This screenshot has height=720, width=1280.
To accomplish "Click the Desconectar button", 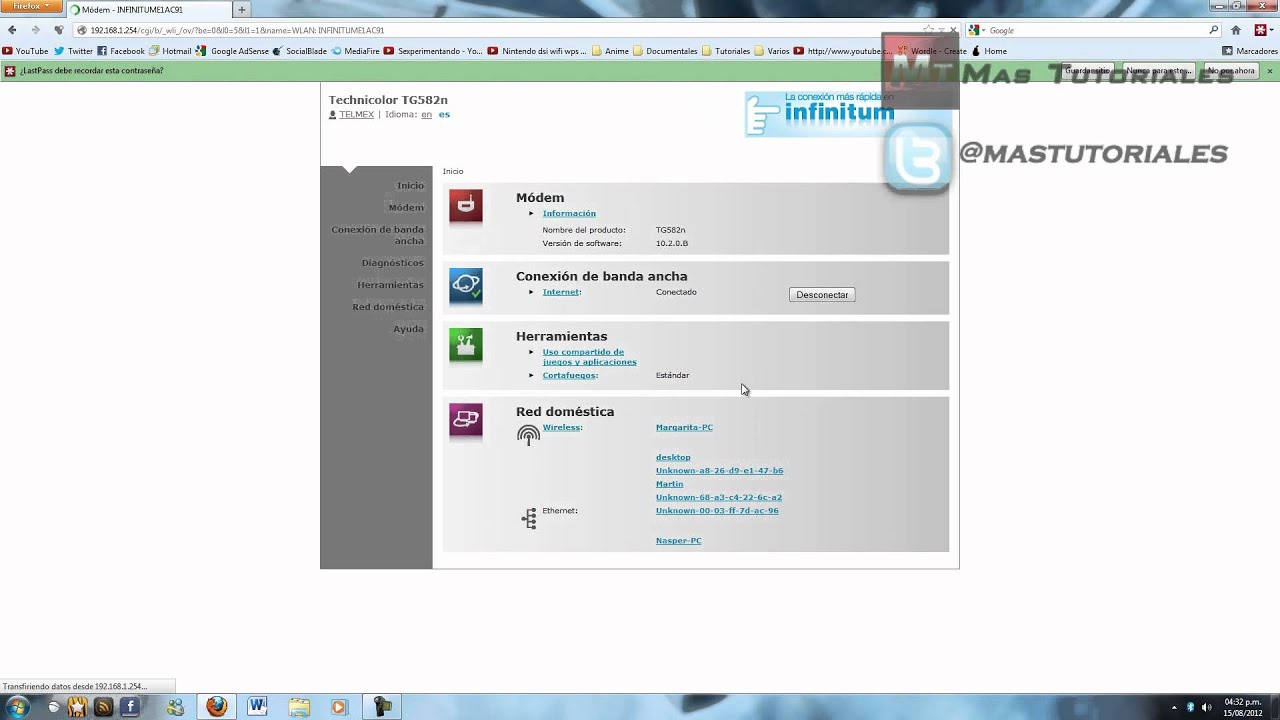I will coord(822,295).
